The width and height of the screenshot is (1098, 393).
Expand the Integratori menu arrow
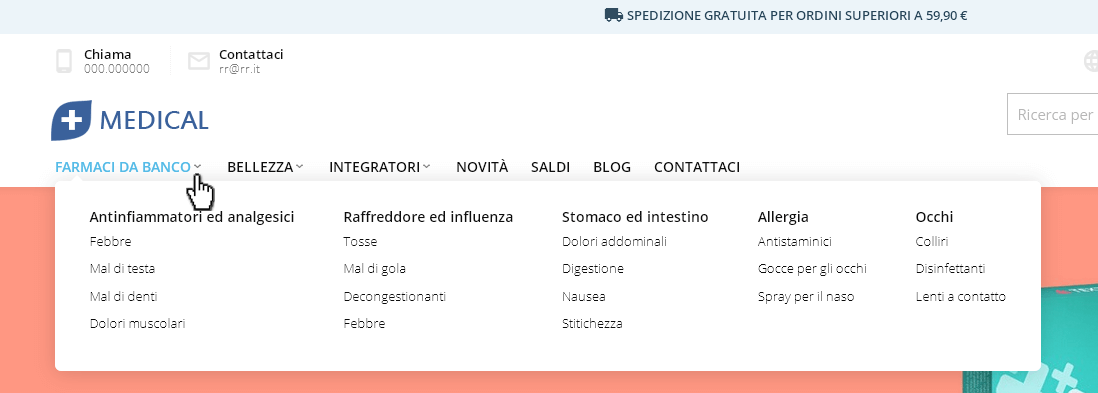426,167
